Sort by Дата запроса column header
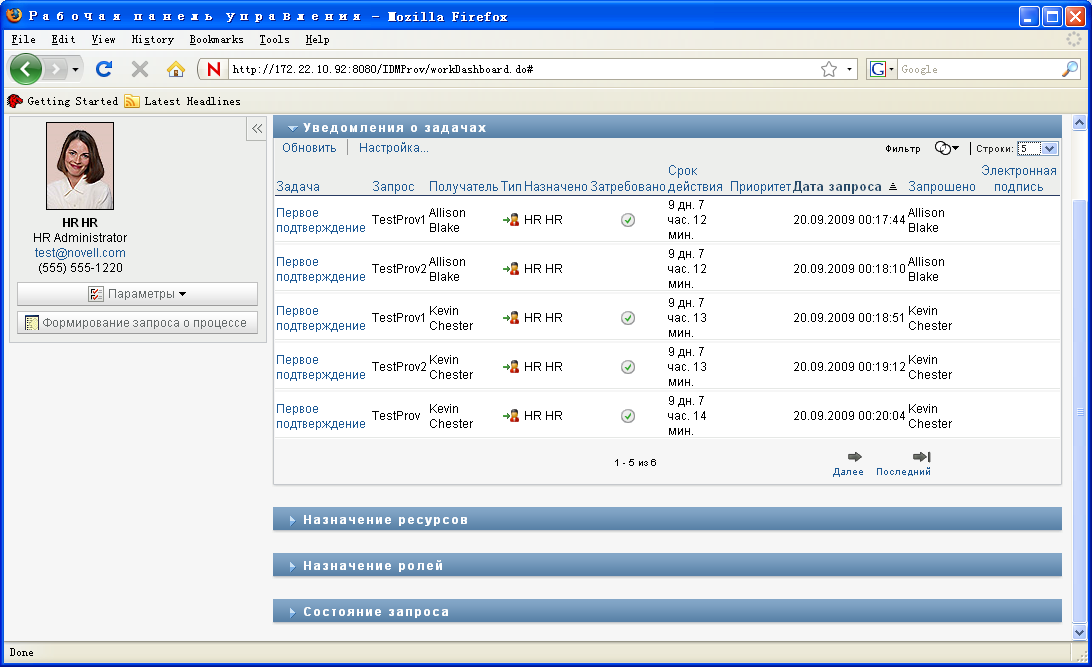Image resolution: width=1092 pixels, height=667 pixels. 837,187
